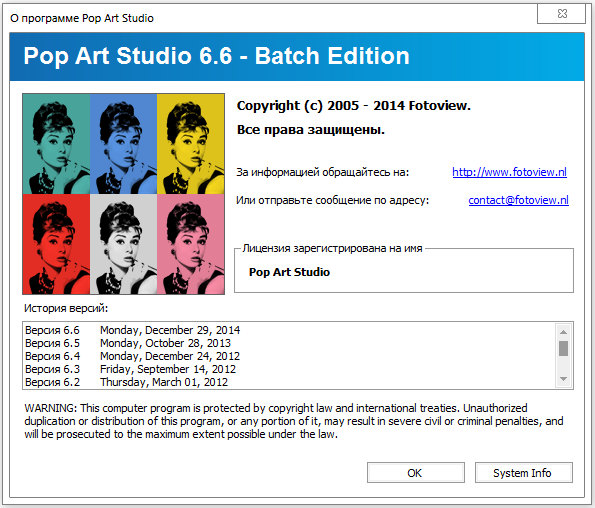Click the 'Или отправьте сообщение по адресу:' label
Image resolution: width=595 pixels, height=508 pixels.
coord(332,200)
